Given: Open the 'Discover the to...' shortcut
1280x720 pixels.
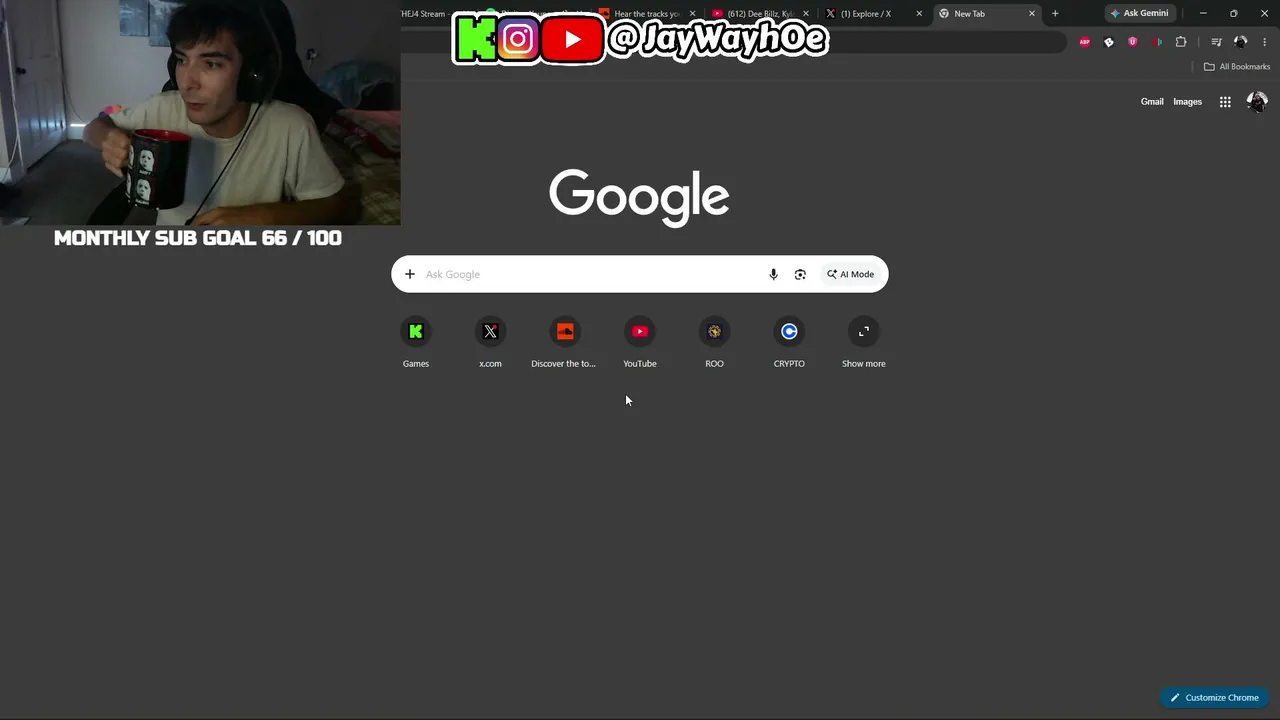Looking at the screenshot, I should [565, 342].
